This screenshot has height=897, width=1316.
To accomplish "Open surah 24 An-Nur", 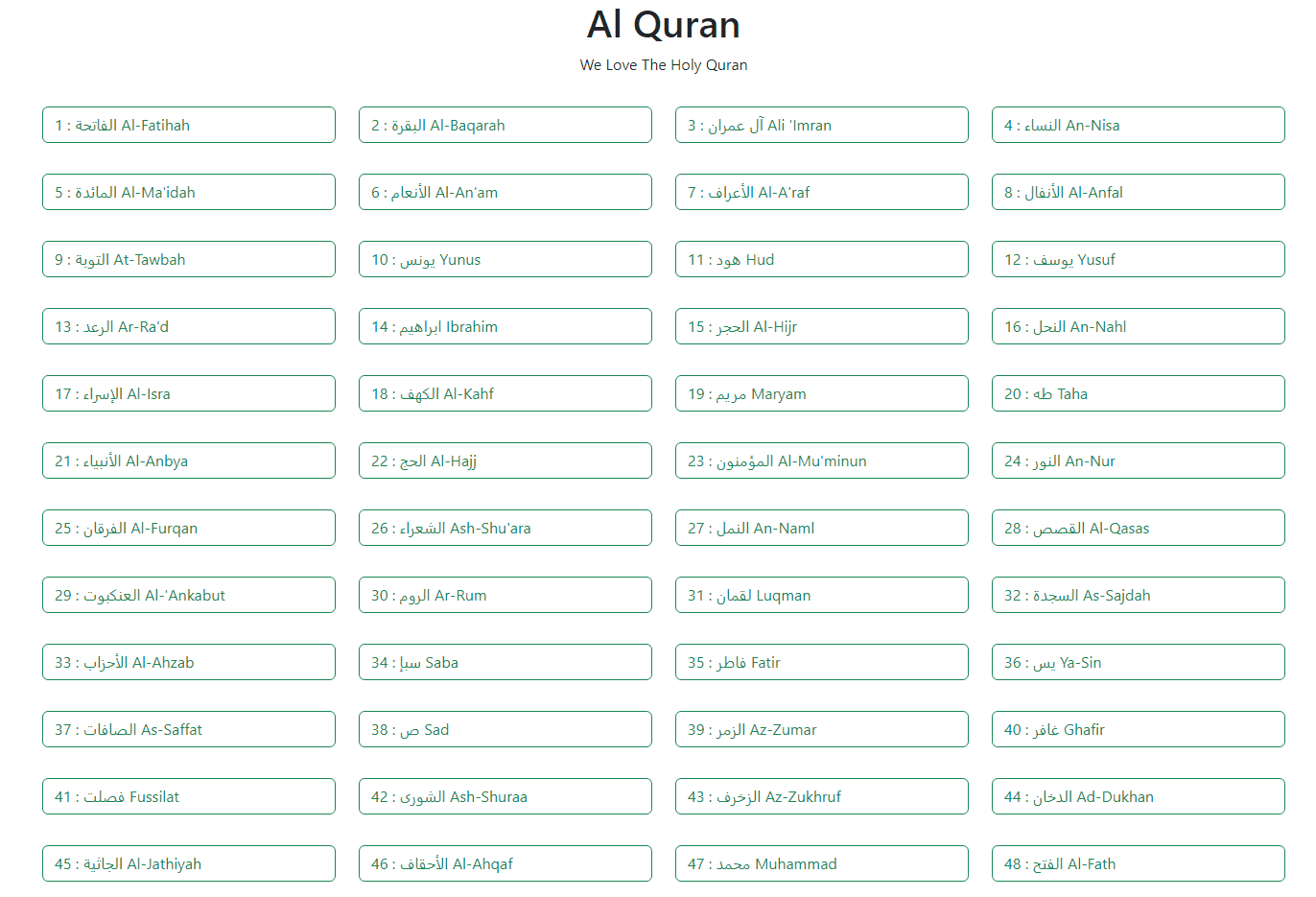I will point(1138,460).
